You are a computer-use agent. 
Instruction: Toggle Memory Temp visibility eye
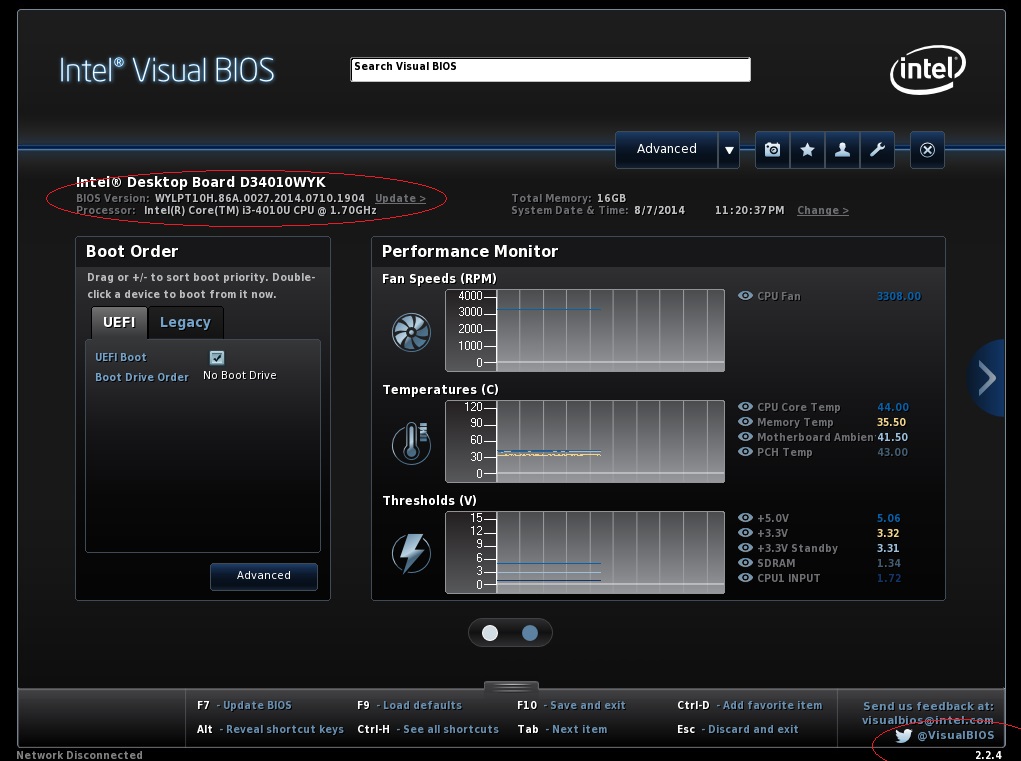click(745, 421)
